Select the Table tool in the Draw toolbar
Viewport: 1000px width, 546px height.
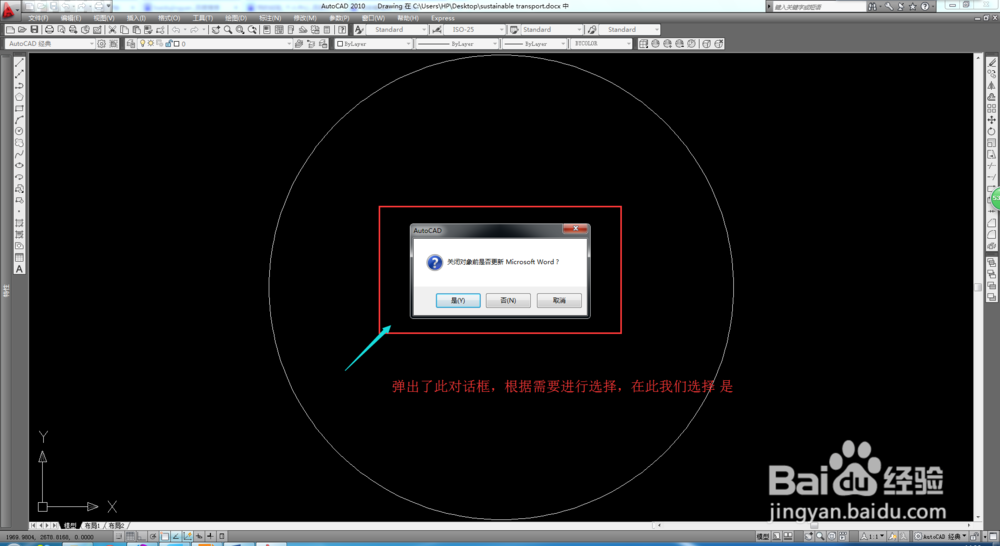19,257
